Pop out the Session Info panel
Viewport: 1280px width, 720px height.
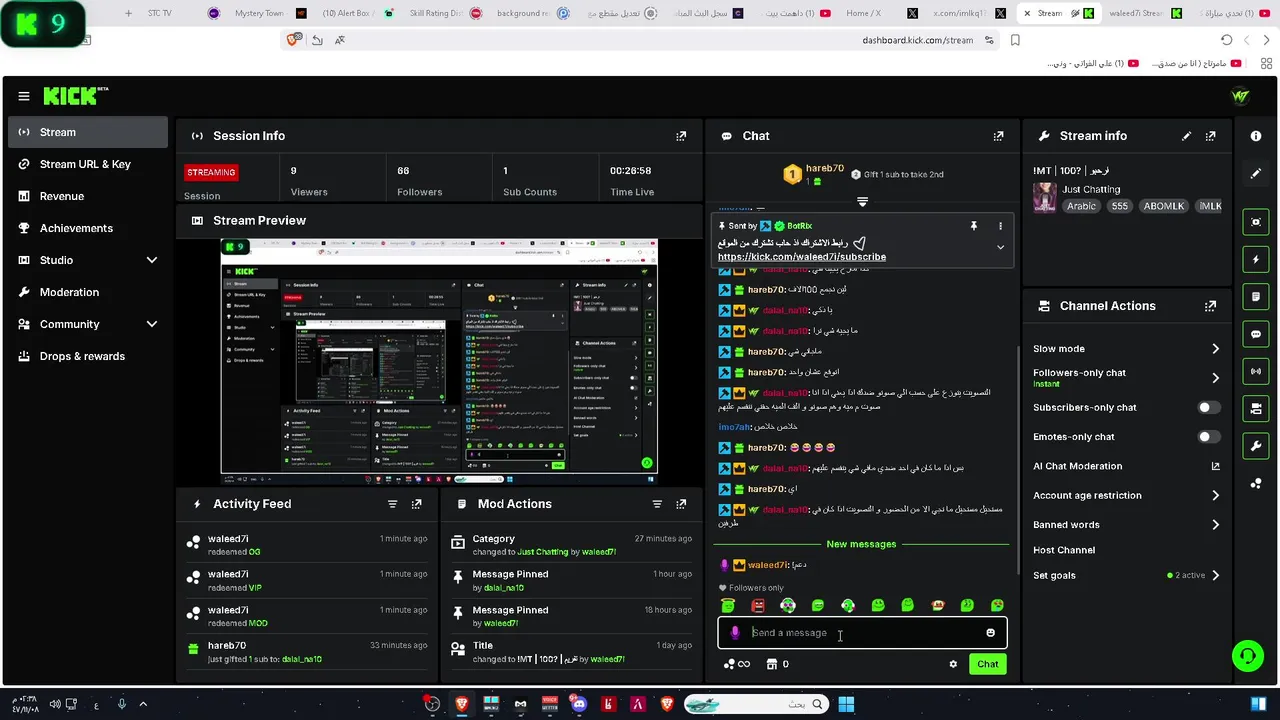coord(681,136)
